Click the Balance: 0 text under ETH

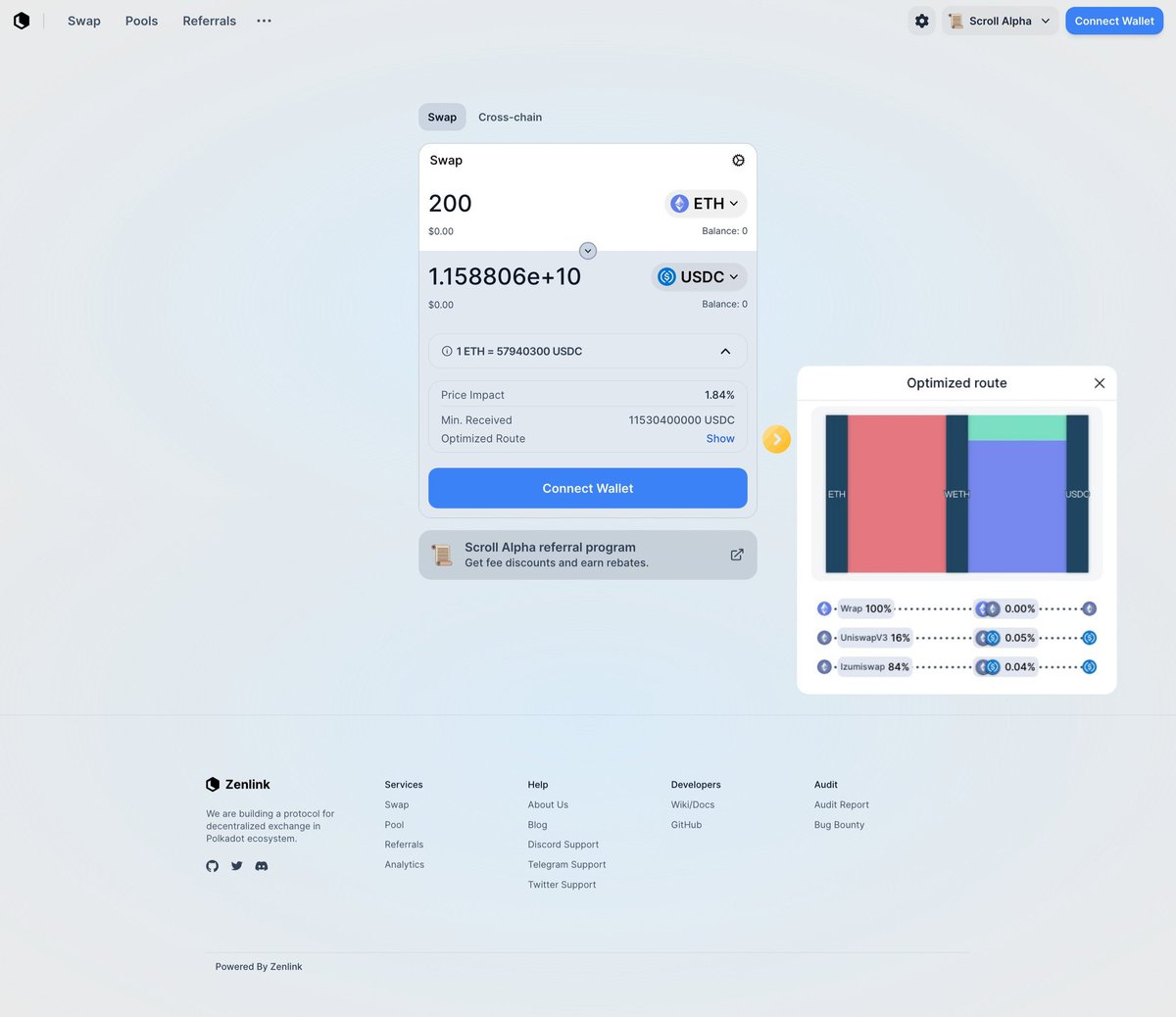pos(724,231)
